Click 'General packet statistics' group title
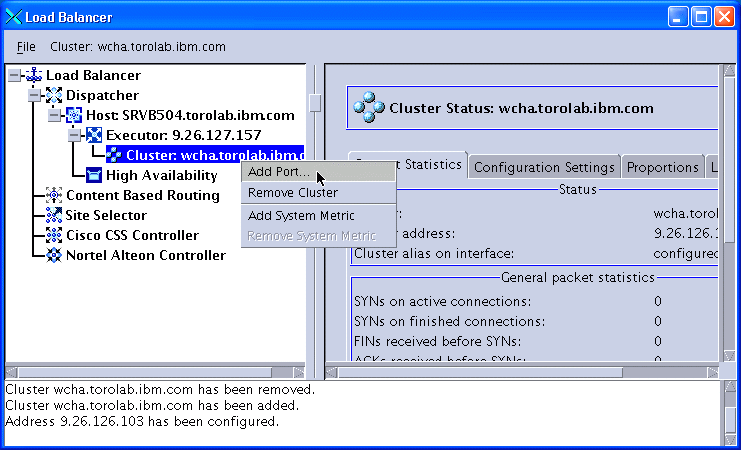The image size is (741, 450). pyautogui.click(x=577, y=277)
